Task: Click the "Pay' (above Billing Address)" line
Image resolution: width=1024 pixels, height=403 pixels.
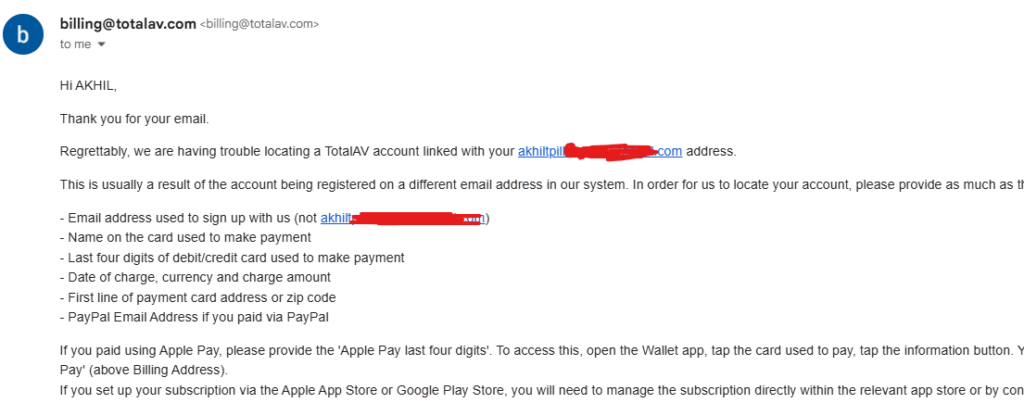Action: coord(143,369)
